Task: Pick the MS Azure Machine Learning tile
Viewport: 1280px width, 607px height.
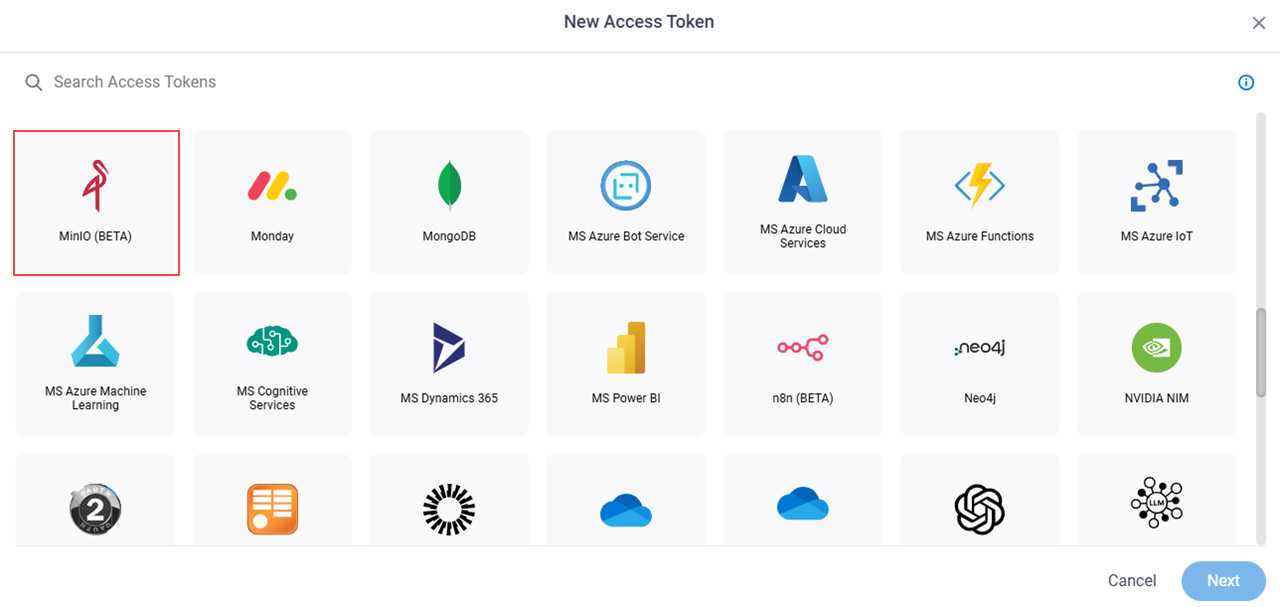Action: tap(95, 364)
